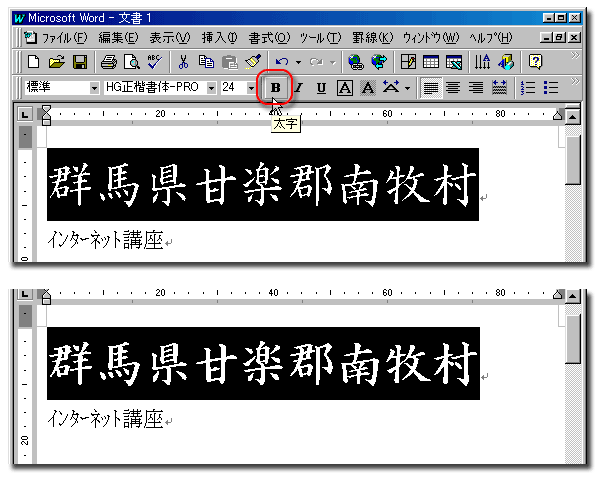Viewport: 600px width, 488px height.
Task: Click scroll-up arrow in lower window
Action: click(x=572, y=296)
